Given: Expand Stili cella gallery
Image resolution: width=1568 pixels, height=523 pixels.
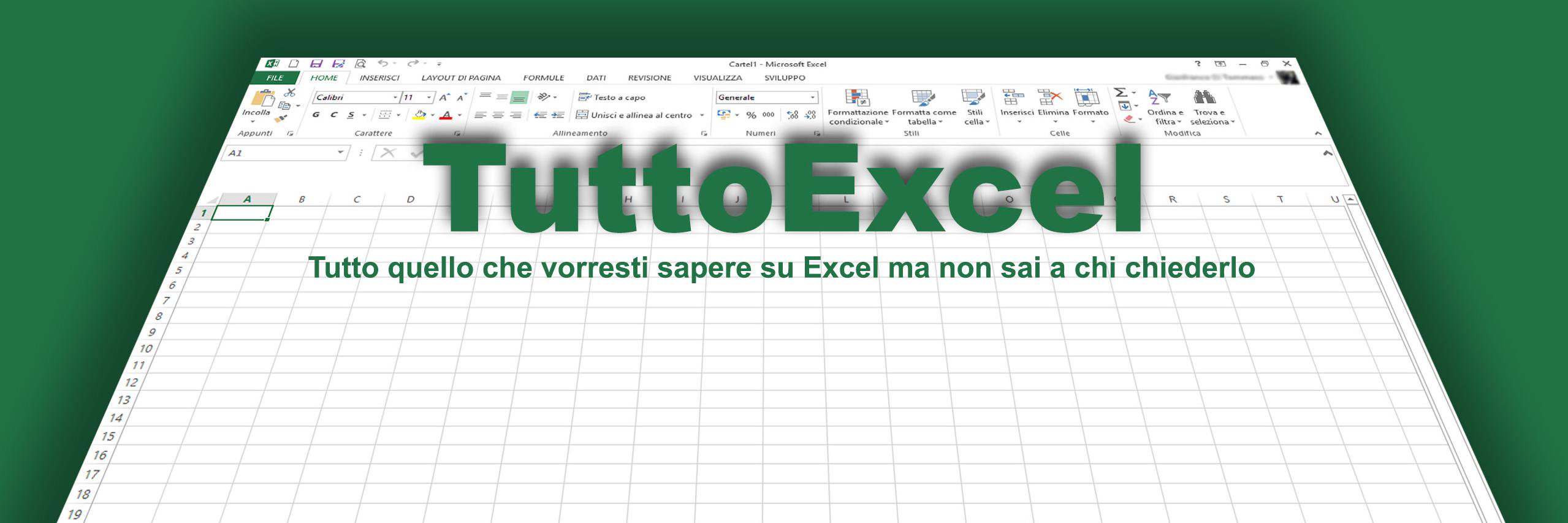Looking at the screenshot, I should [x=975, y=107].
